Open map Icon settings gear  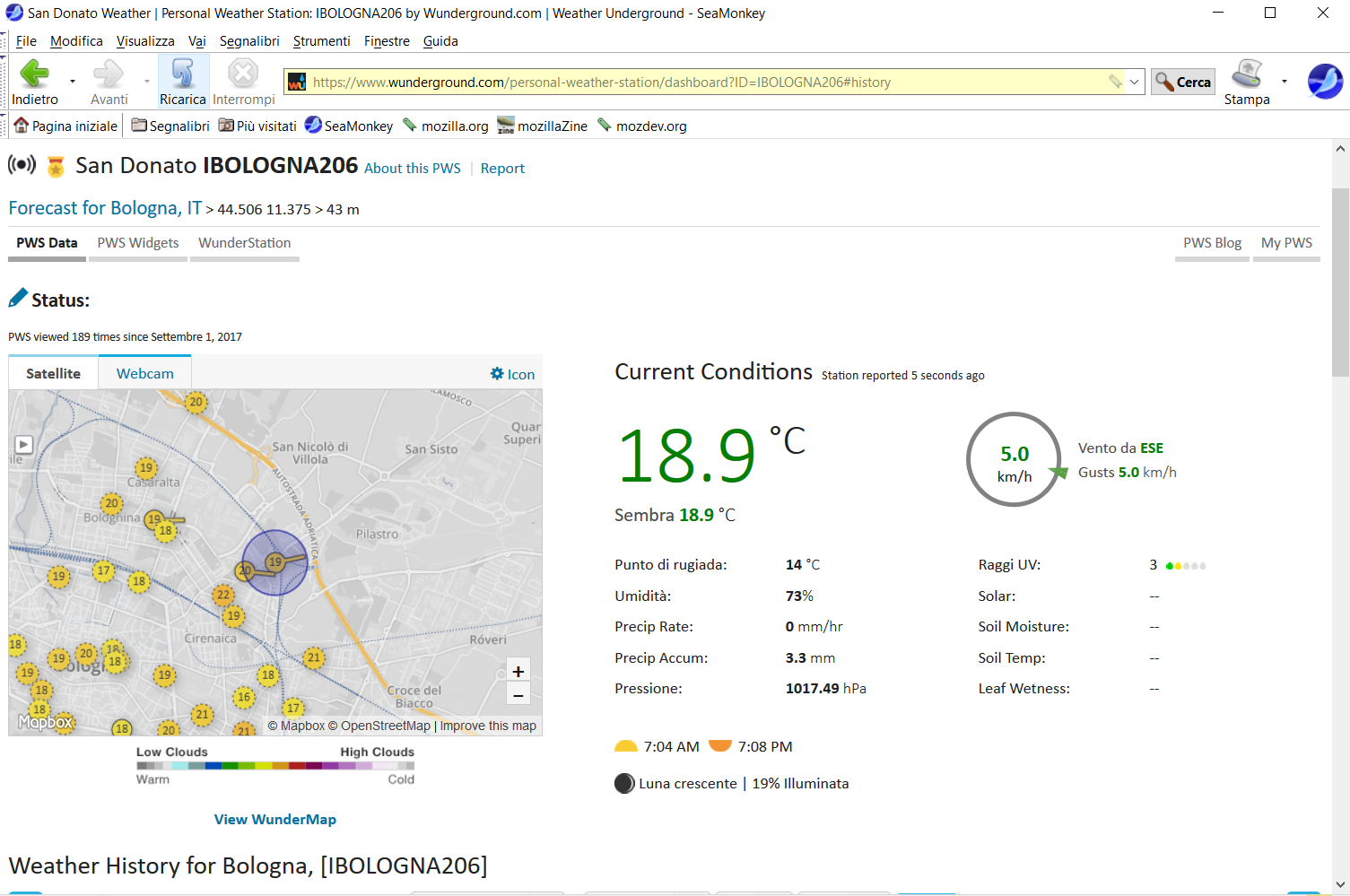pos(512,374)
